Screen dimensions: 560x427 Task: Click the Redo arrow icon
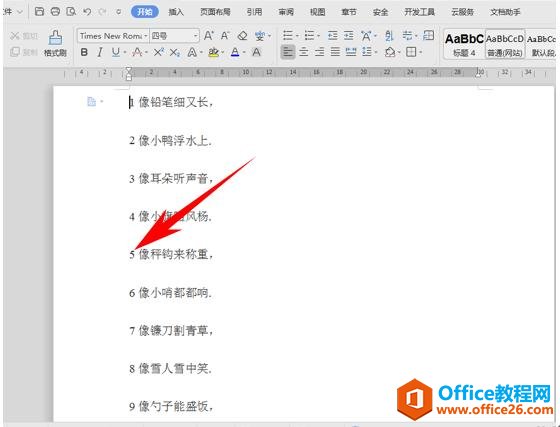[x=102, y=12]
